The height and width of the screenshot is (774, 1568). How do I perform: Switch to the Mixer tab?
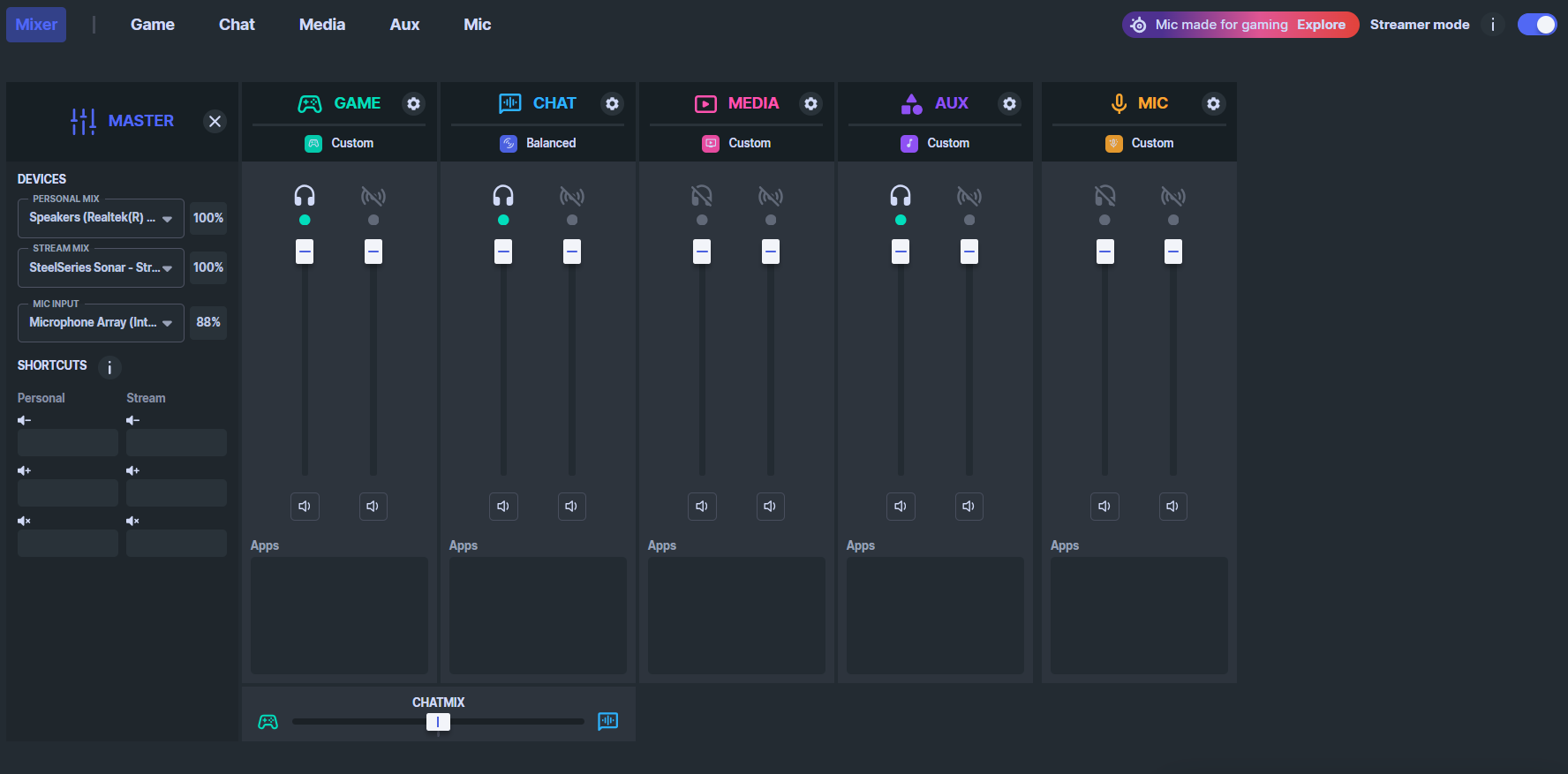point(36,25)
